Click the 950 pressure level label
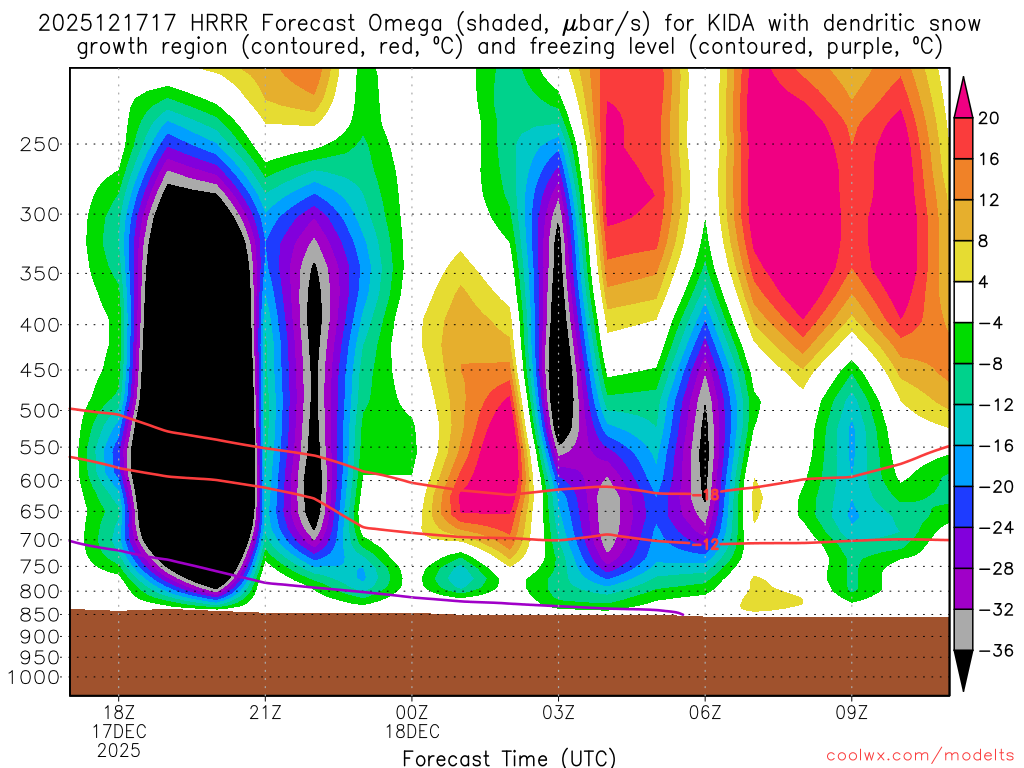Image resolution: width=1024 pixels, height=768 pixels. pyautogui.click(x=40, y=658)
